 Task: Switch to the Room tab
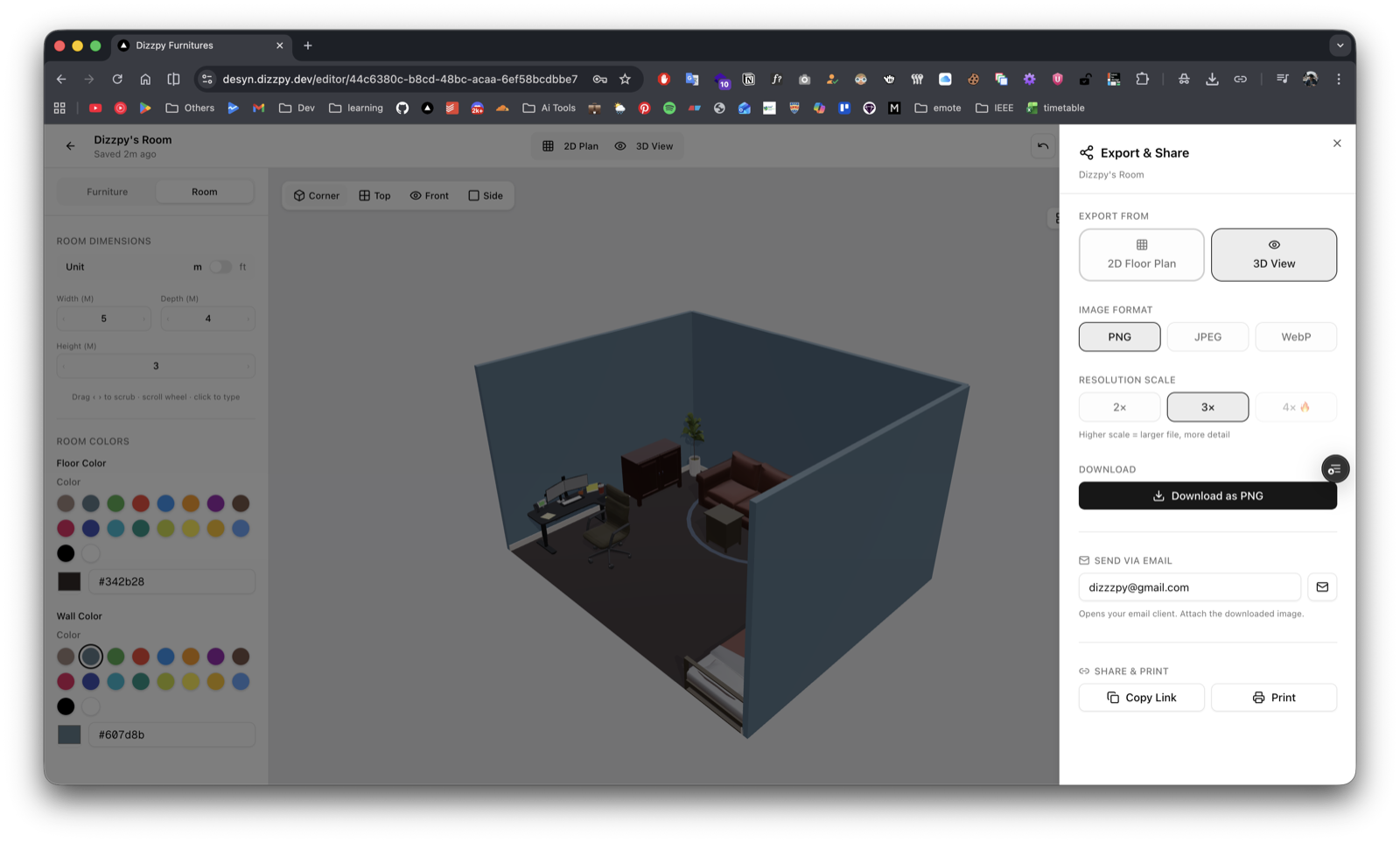pos(205,192)
